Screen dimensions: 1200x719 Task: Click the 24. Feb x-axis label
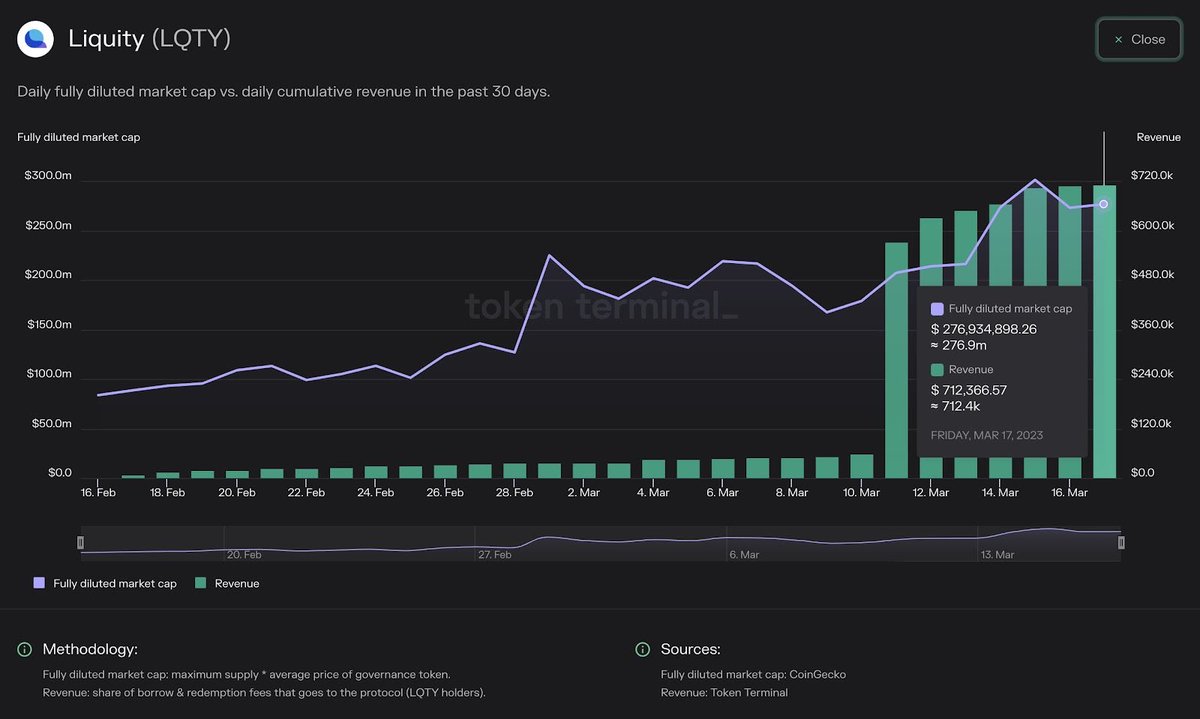pos(375,493)
